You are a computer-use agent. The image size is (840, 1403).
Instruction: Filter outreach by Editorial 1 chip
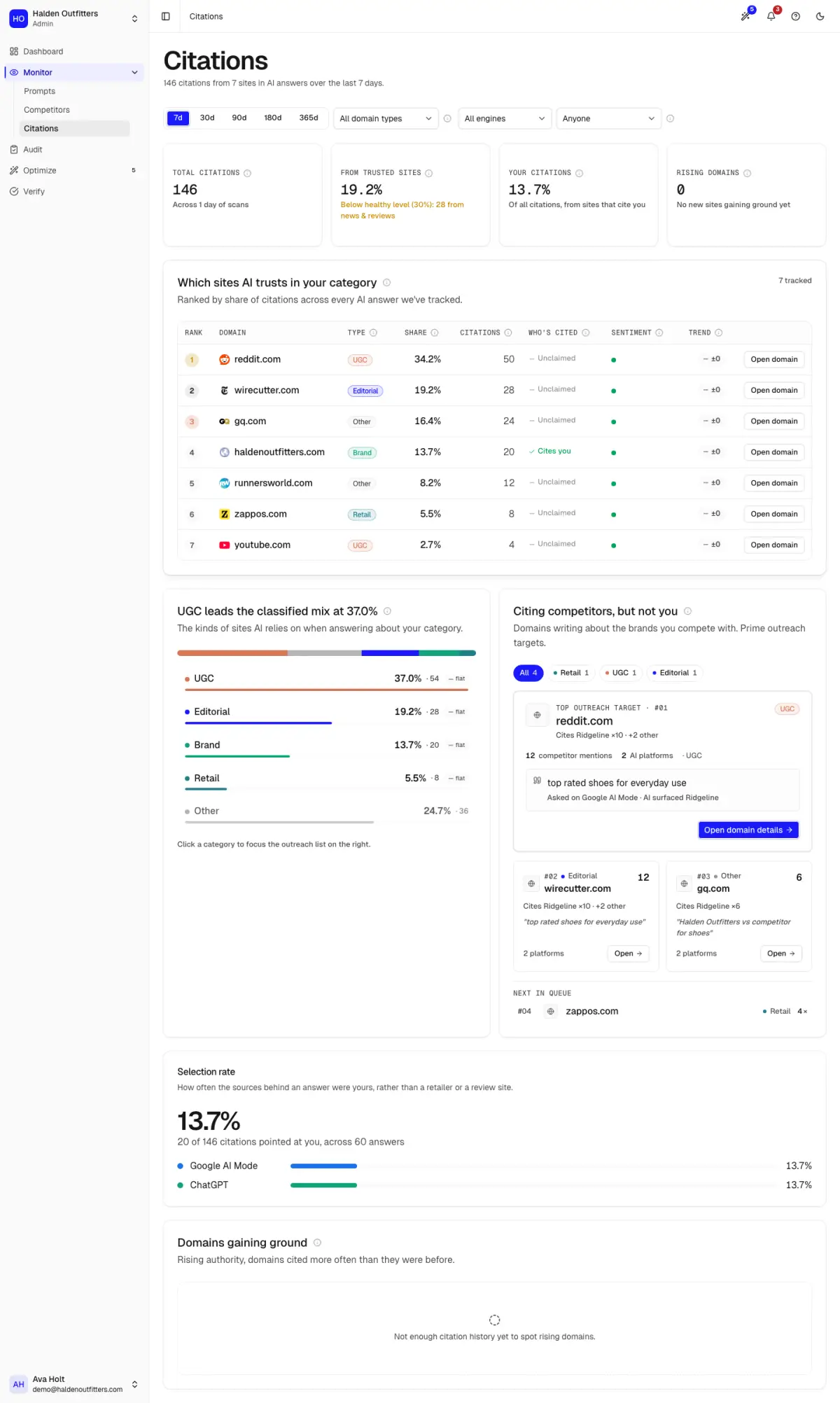pyautogui.click(x=675, y=673)
